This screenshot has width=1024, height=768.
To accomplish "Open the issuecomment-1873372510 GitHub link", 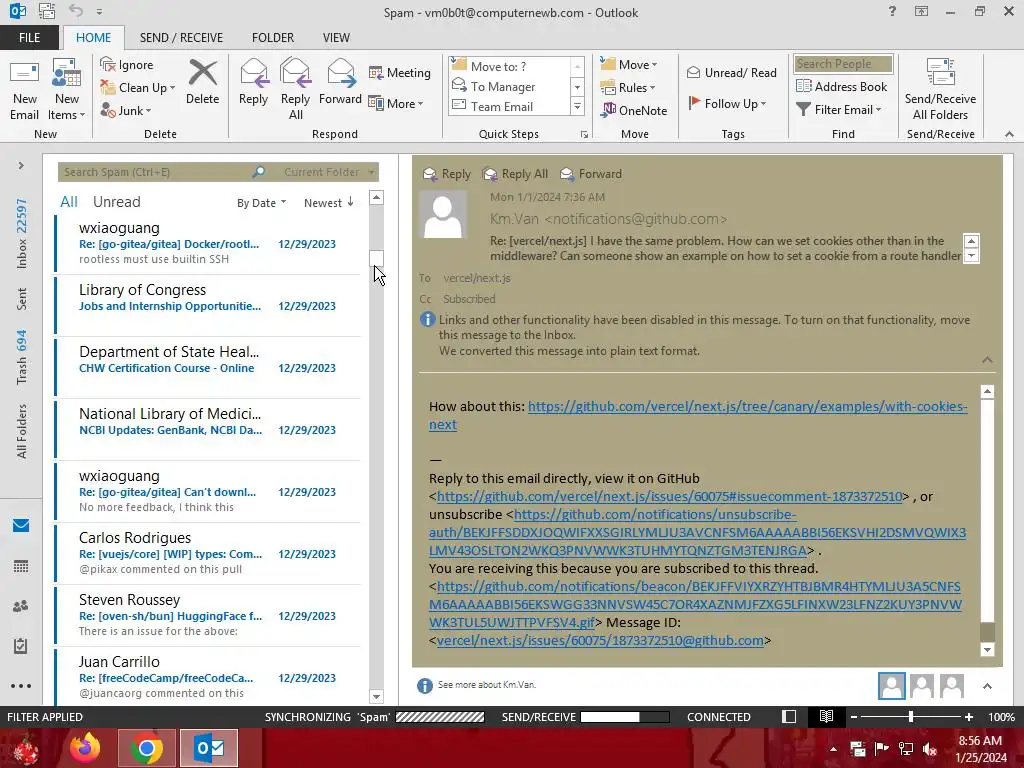I will pyautogui.click(x=669, y=496).
